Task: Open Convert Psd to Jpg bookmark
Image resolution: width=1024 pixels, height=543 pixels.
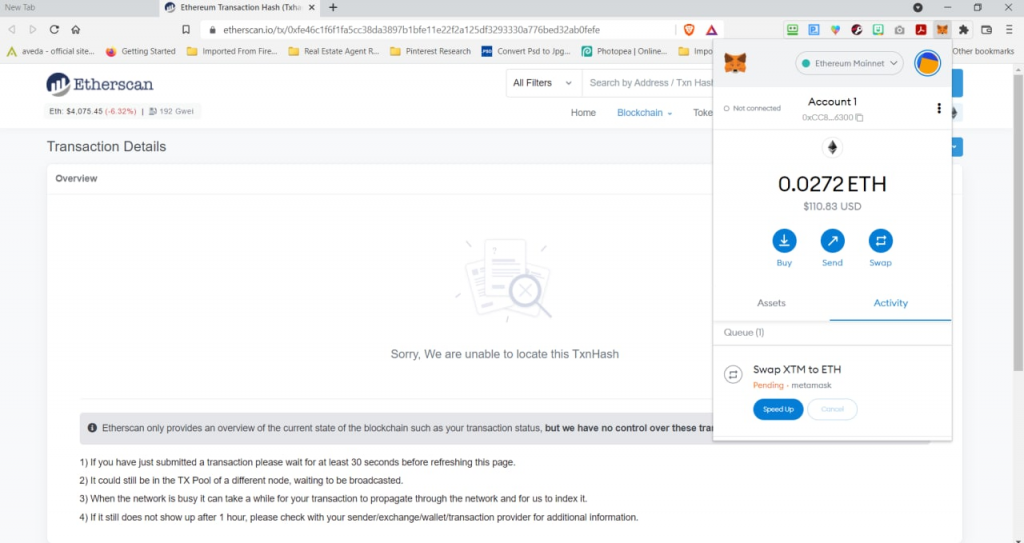Action: click(x=526, y=51)
